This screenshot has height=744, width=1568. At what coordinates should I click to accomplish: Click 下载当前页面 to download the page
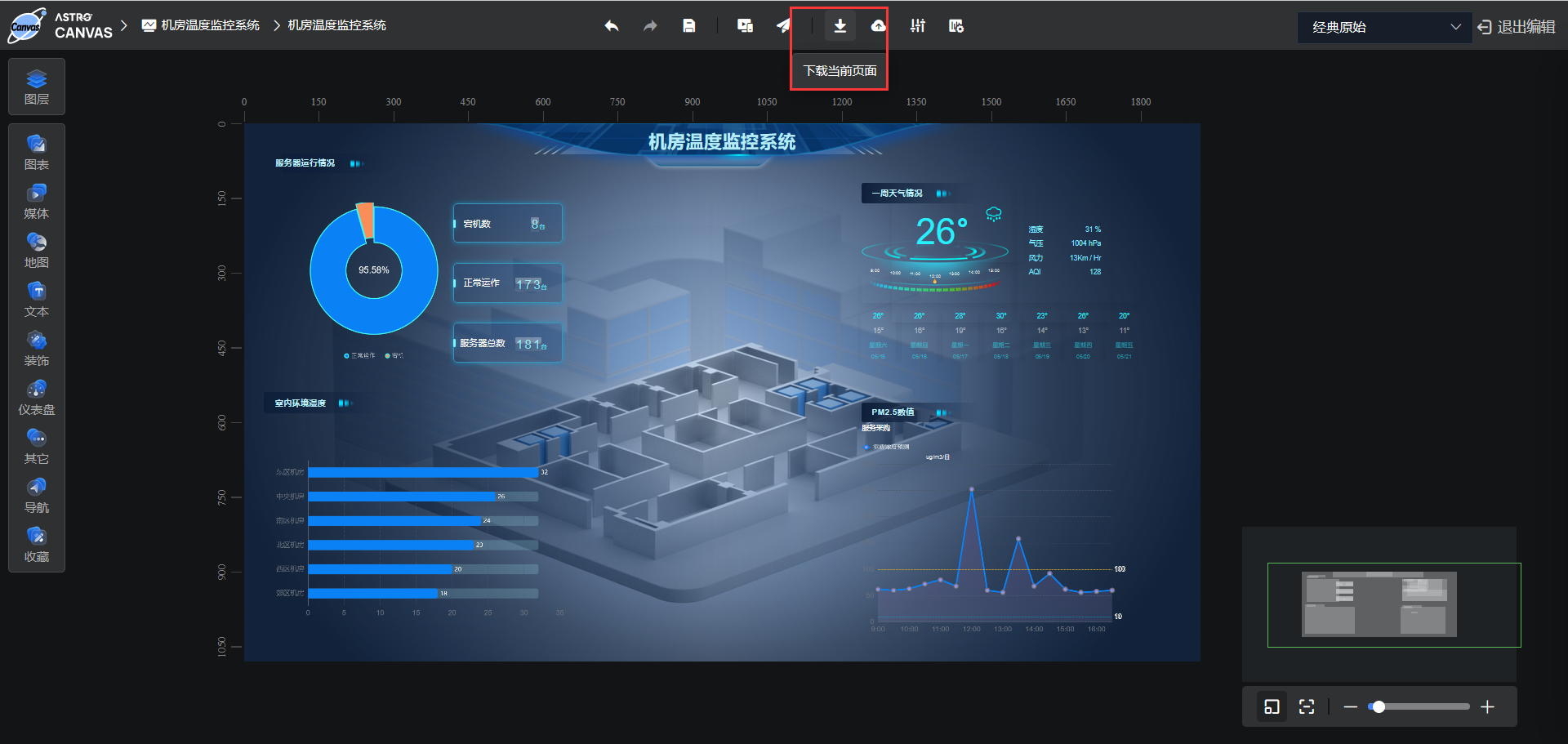[839, 70]
